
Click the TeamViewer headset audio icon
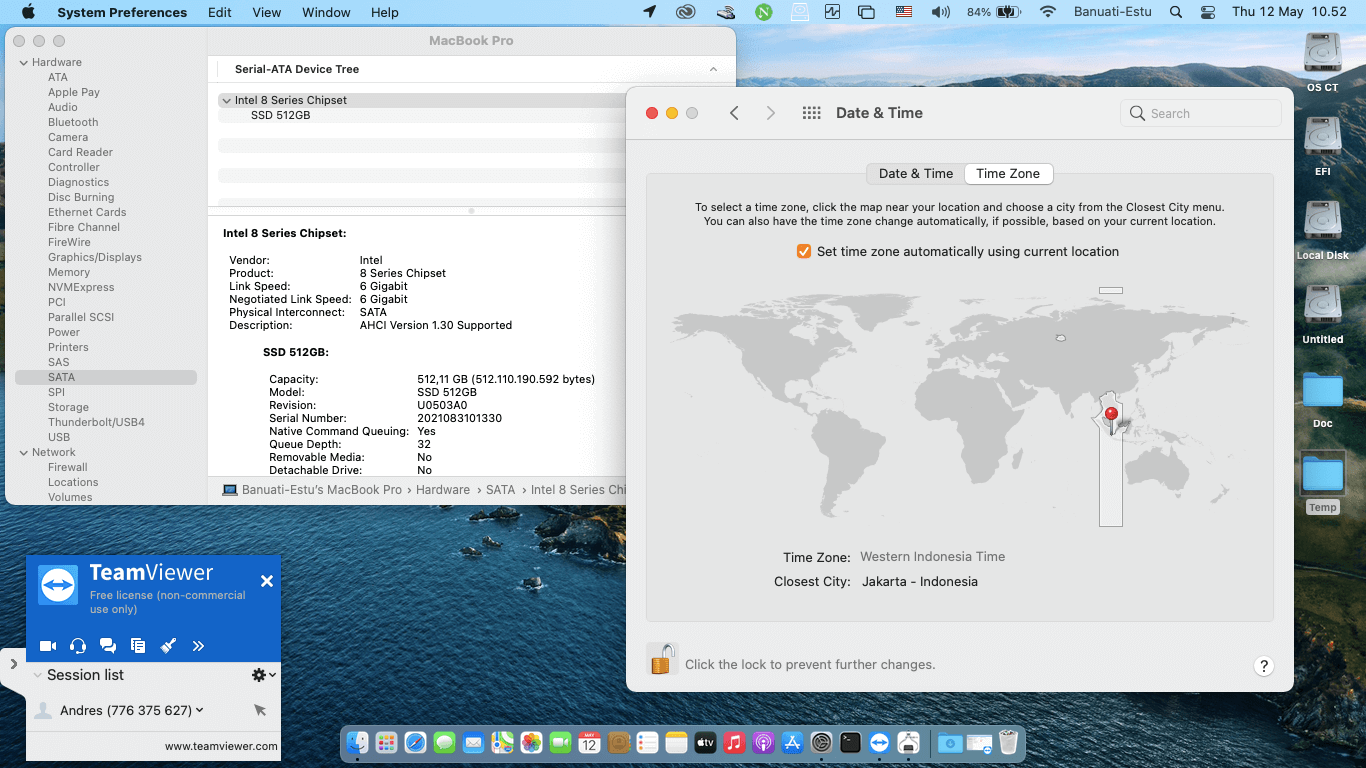click(78, 646)
